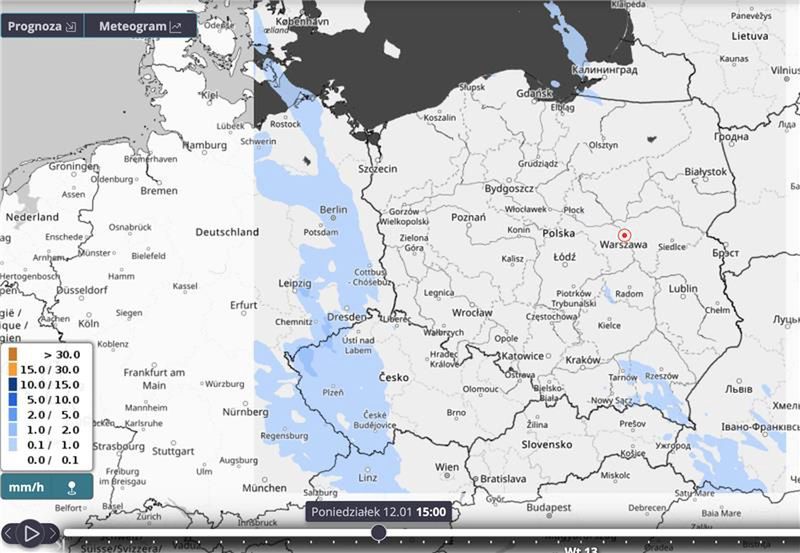Click the Lietuva country label

(749, 36)
